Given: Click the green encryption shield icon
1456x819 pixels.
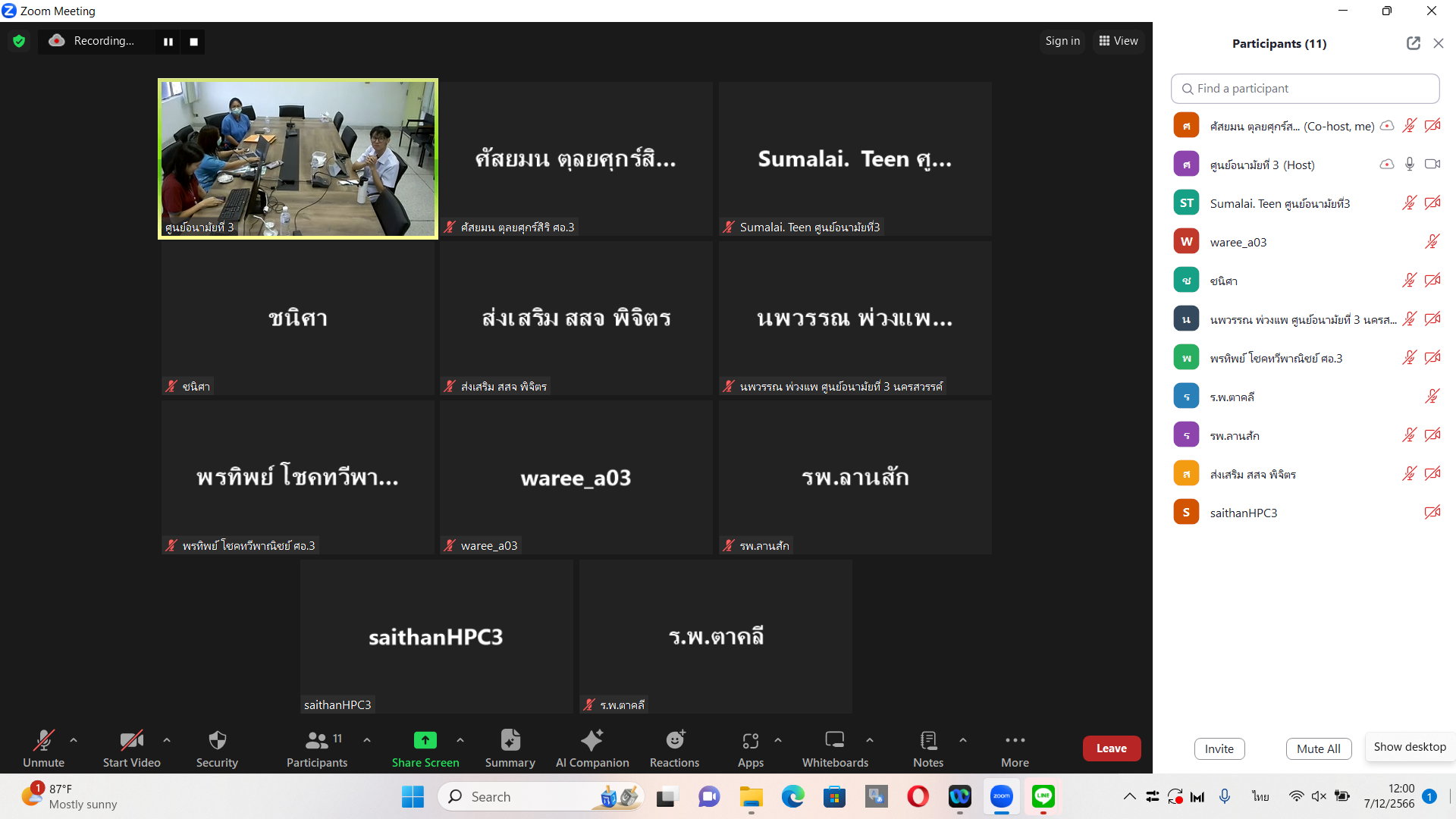Looking at the screenshot, I should [19, 41].
